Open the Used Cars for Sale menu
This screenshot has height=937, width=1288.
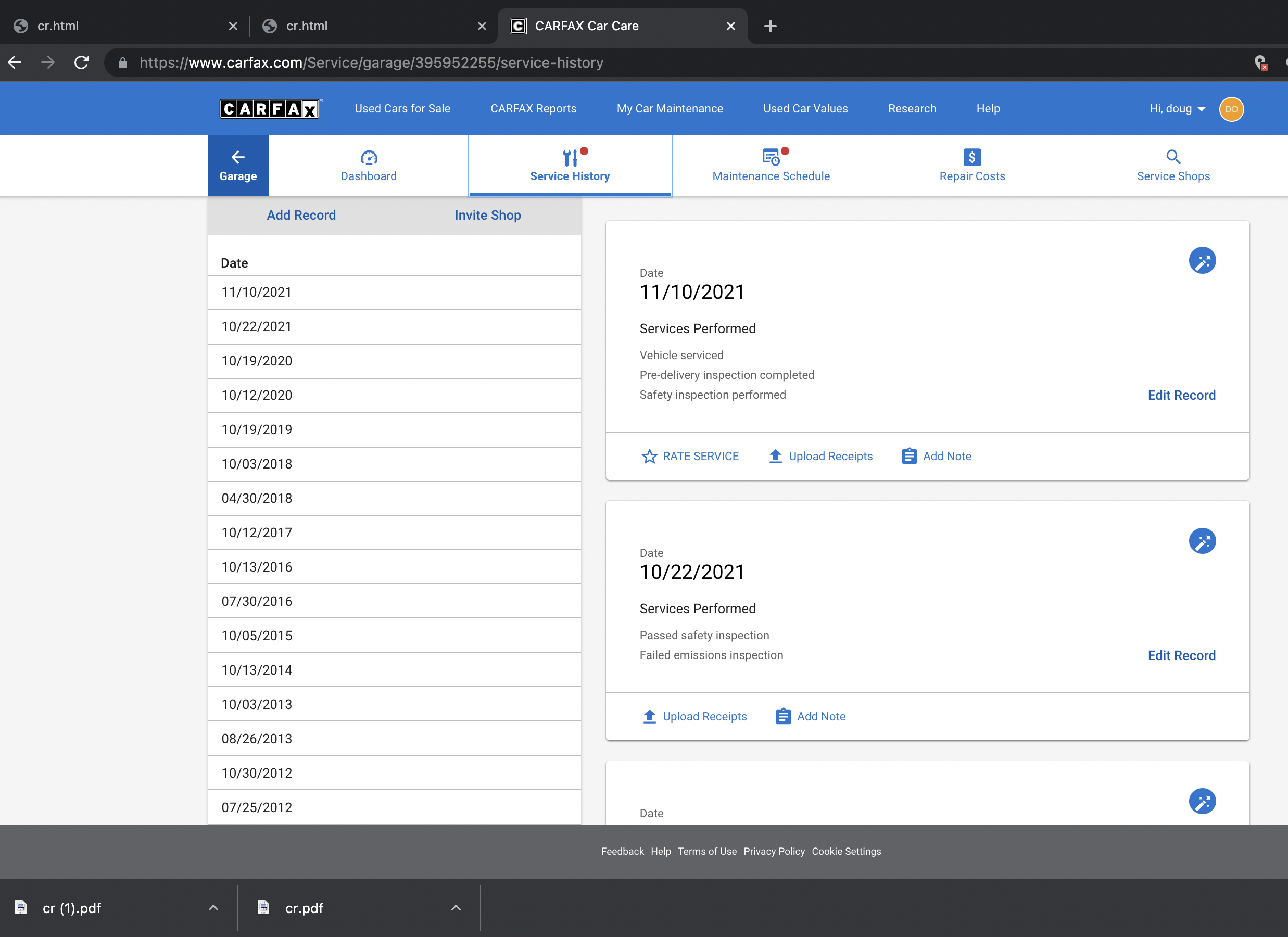(402, 108)
